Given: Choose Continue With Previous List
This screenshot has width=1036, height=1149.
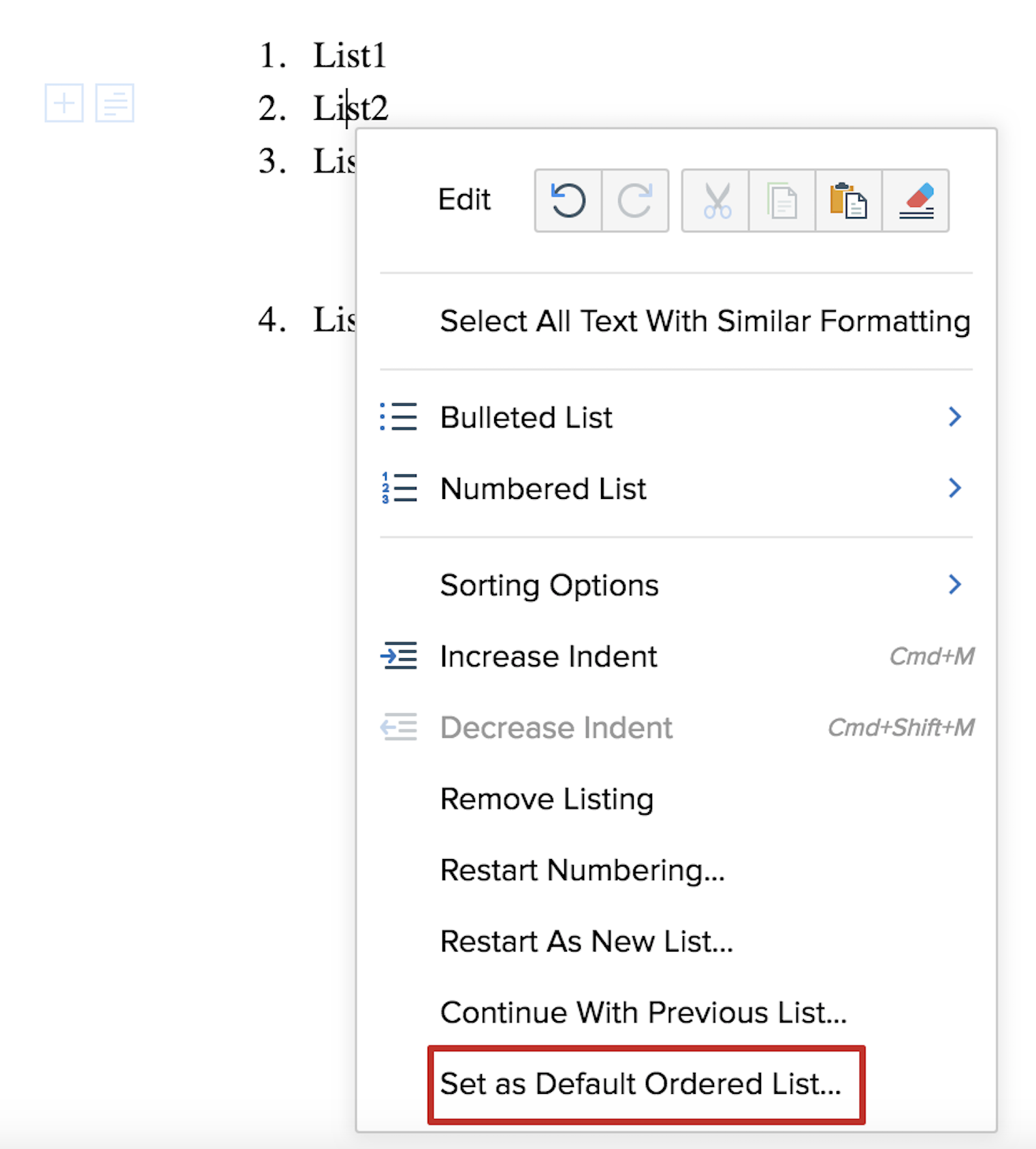Looking at the screenshot, I should coord(643,1013).
